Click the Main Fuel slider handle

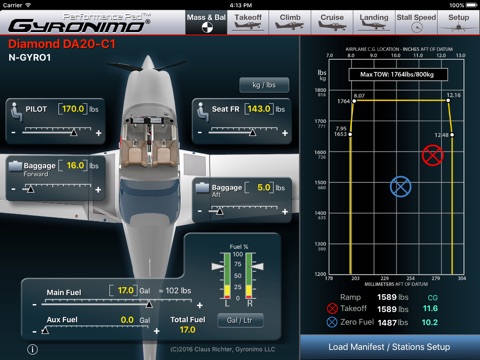click(149, 304)
